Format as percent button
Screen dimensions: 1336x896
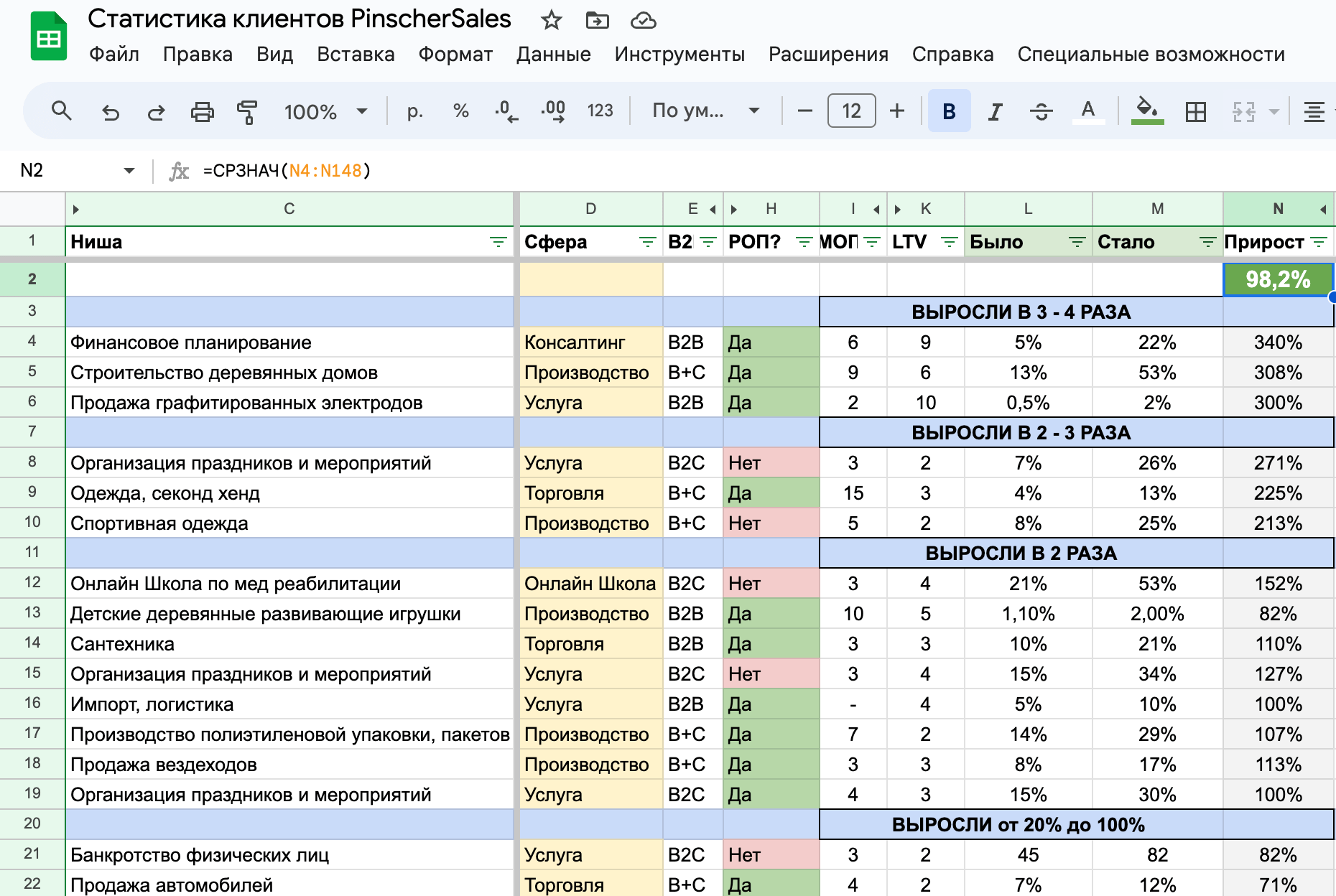pyautogui.click(x=460, y=111)
